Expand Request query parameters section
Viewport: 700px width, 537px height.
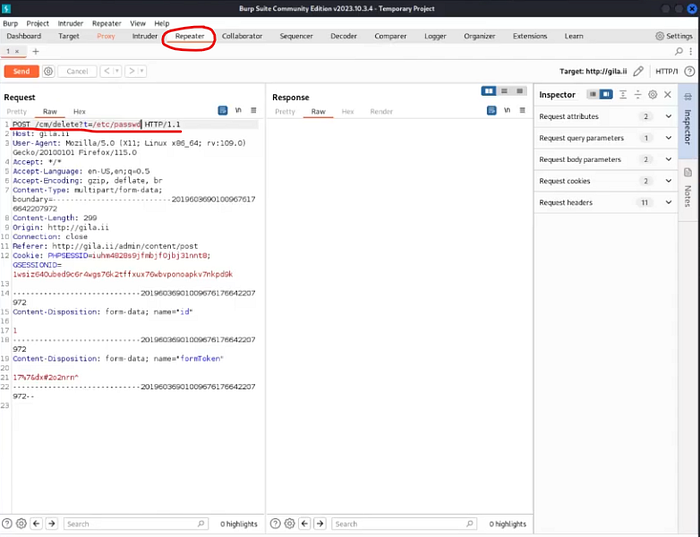(x=606, y=138)
